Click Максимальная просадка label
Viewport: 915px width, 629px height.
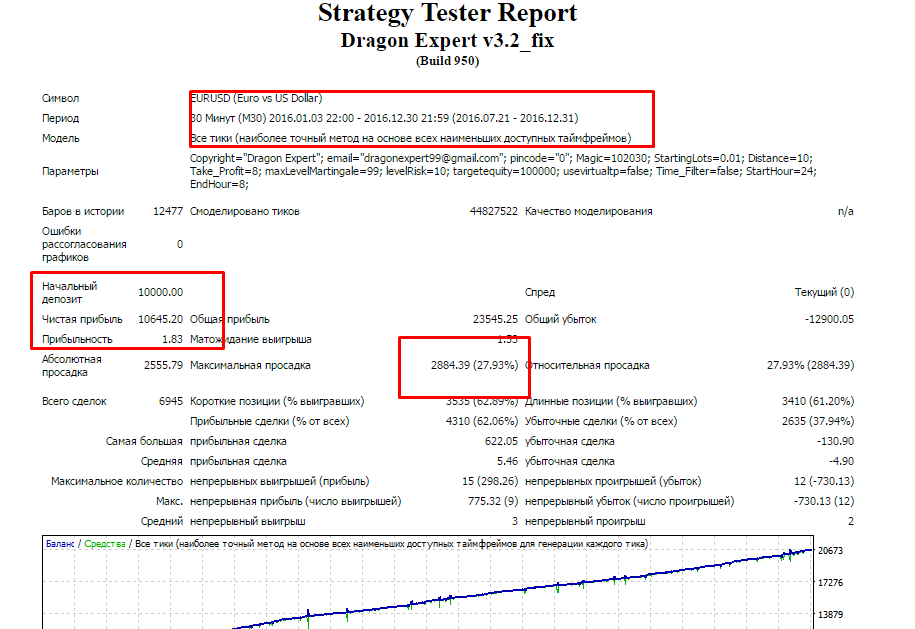pos(250,365)
